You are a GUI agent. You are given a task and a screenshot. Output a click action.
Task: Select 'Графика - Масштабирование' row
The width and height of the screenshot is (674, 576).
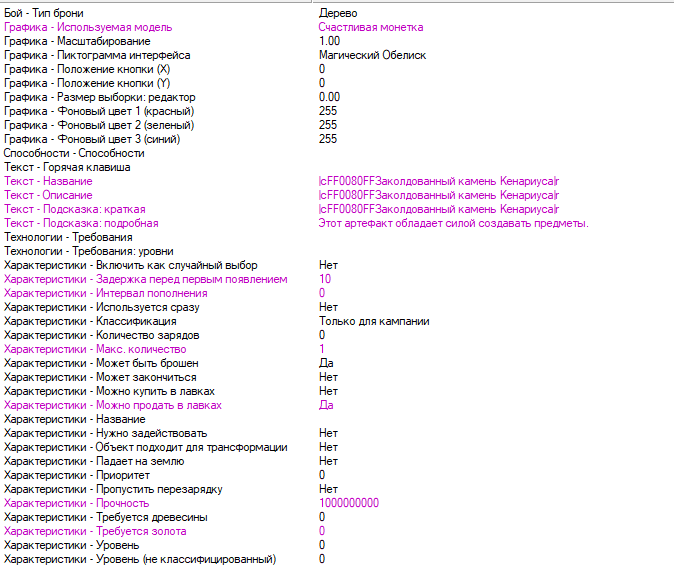77,41
